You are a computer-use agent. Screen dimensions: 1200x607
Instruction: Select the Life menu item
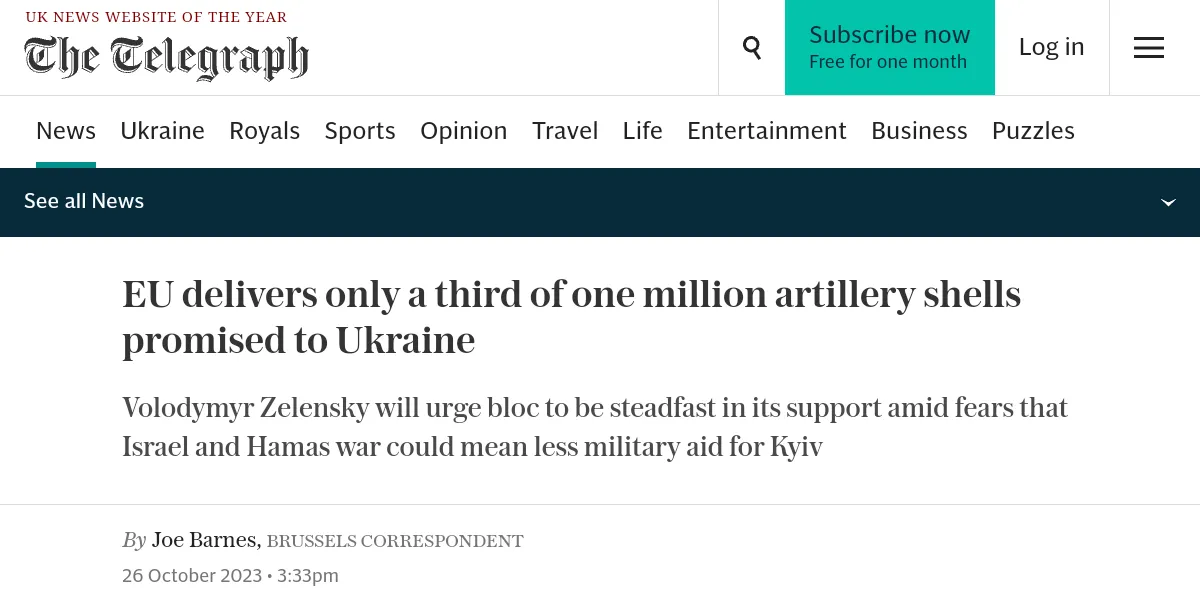pos(642,131)
